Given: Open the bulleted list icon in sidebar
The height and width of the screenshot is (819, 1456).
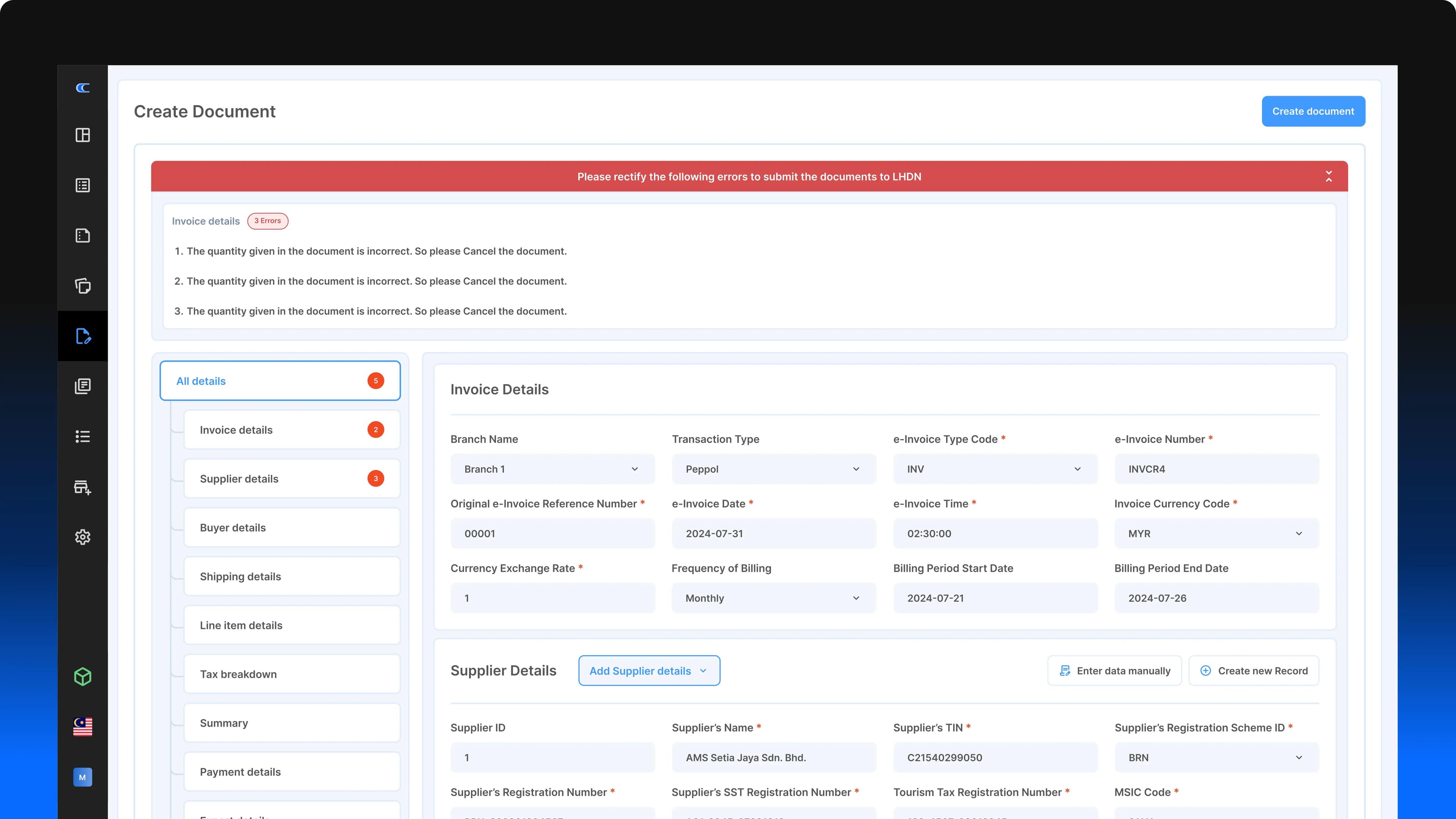Looking at the screenshot, I should coord(83,436).
